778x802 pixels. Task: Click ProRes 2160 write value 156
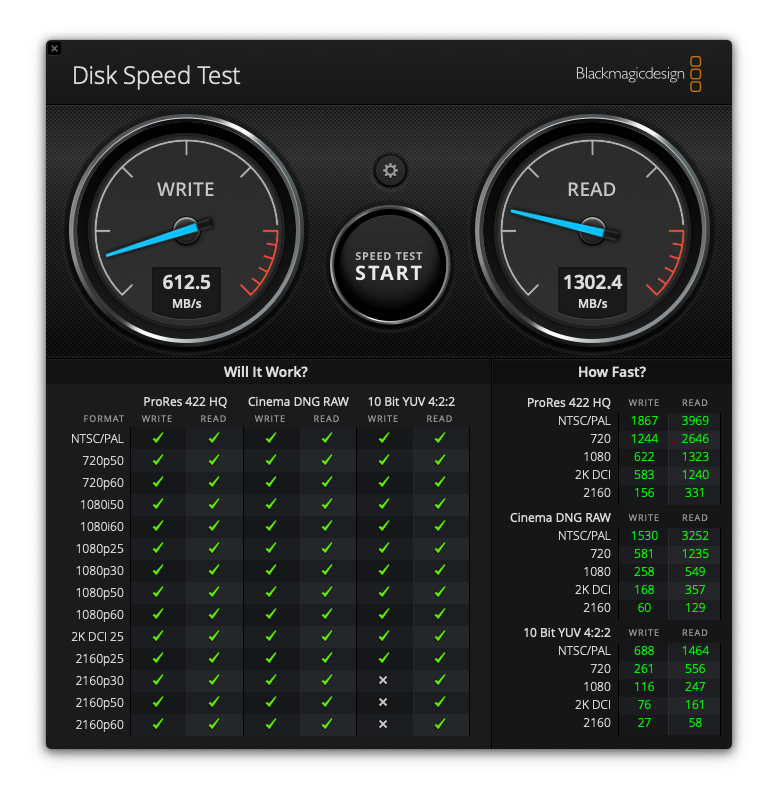coord(644,493)
